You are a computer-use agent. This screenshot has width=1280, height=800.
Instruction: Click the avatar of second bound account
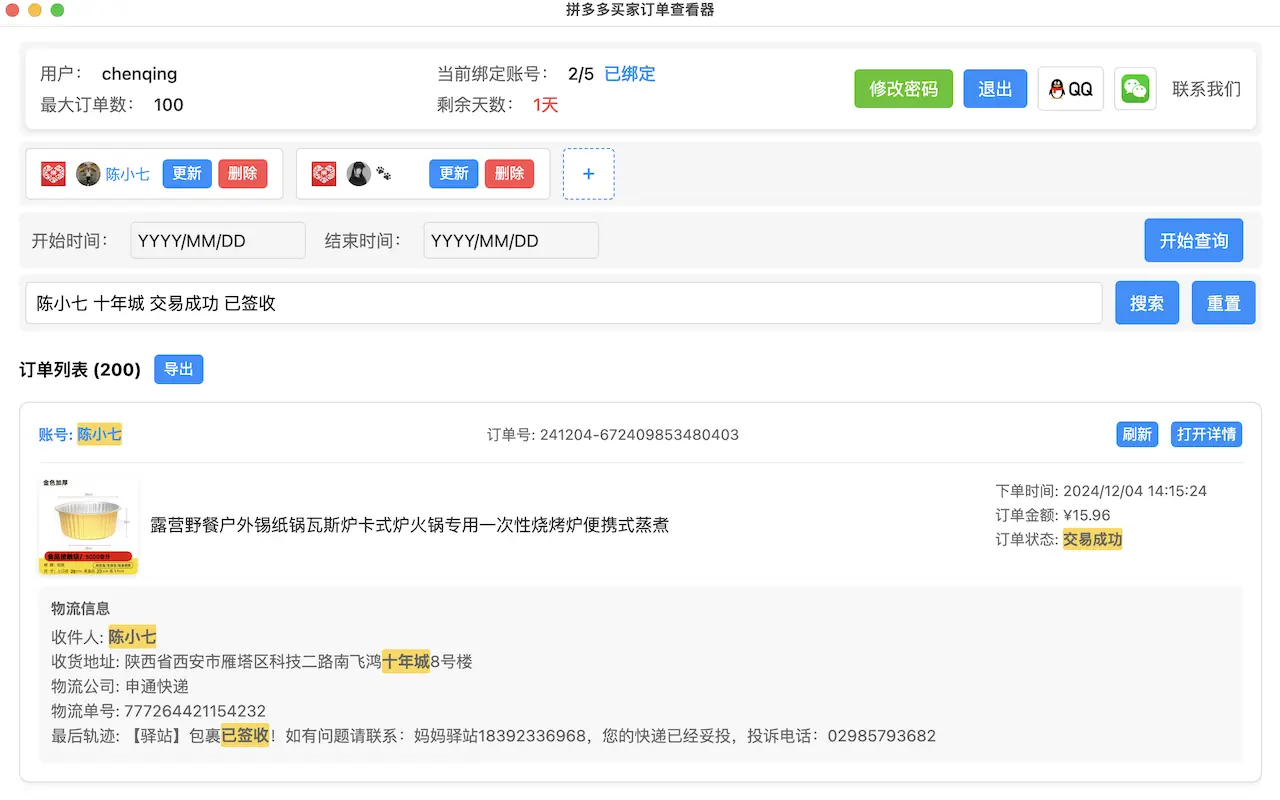(358, 174)
